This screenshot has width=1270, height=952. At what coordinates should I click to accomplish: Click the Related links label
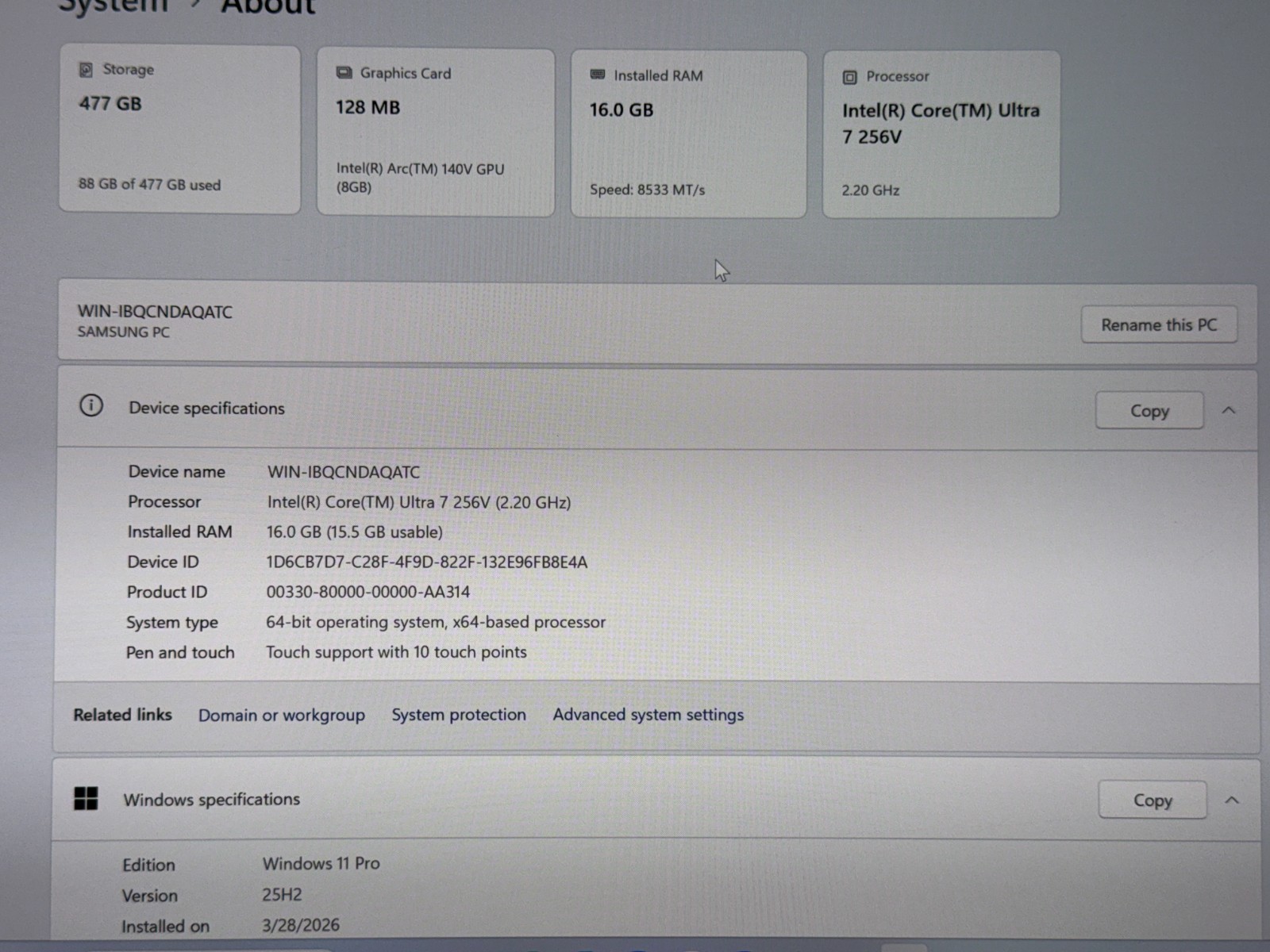(123, 714)
